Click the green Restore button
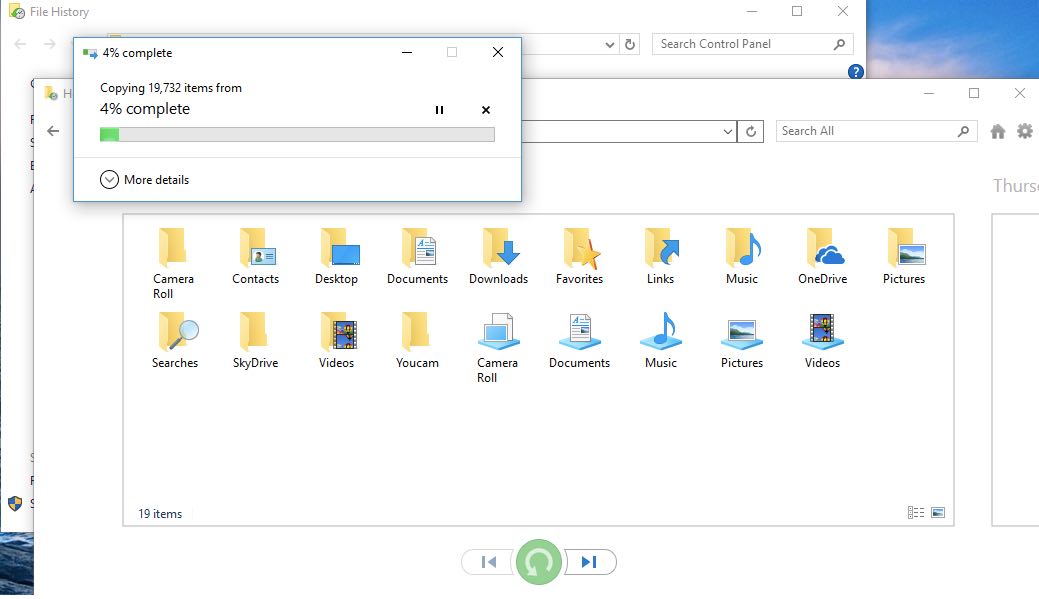Screen dimensions: 1039x599 [539, 562]
